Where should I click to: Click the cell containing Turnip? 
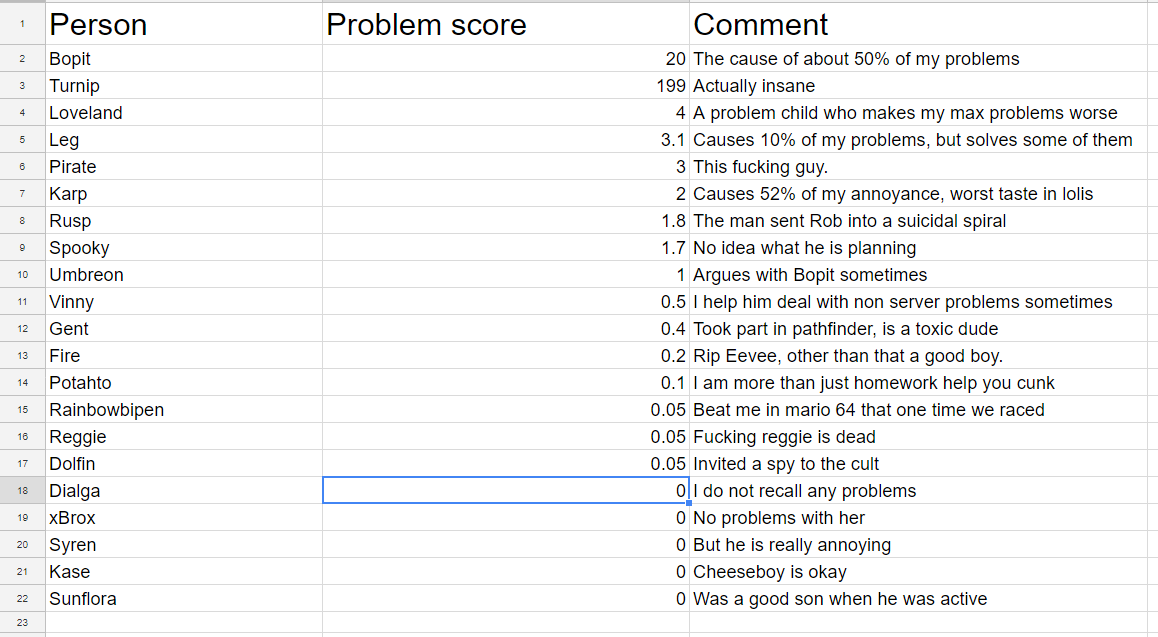[x=184, y=86]
